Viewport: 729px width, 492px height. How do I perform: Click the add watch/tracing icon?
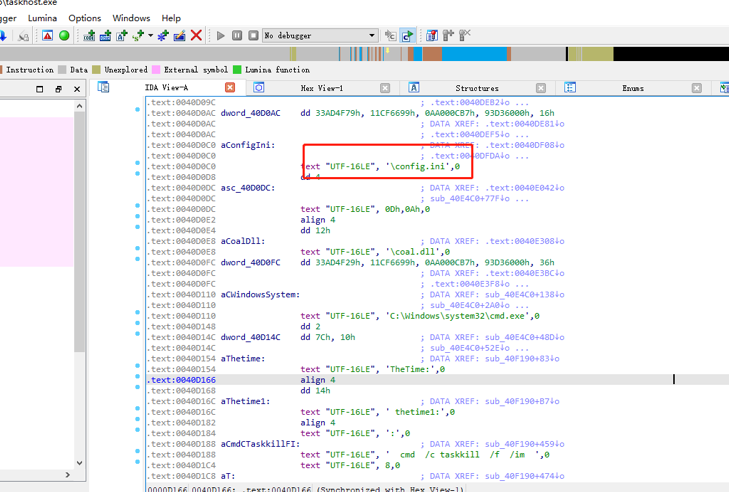448,35
